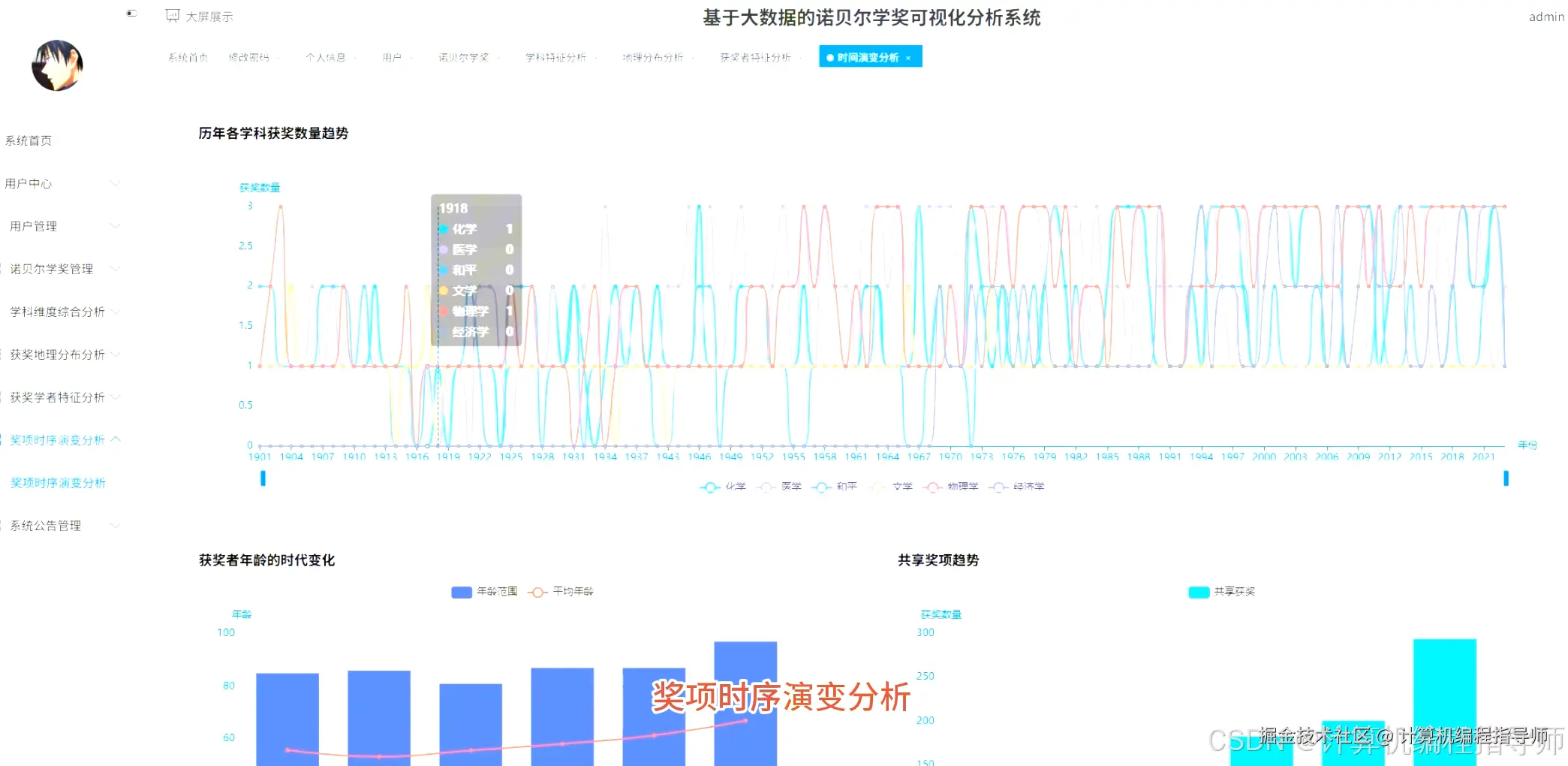Click the user avatar image
This screenshot has height=766, width=1568.
point(57,65)
